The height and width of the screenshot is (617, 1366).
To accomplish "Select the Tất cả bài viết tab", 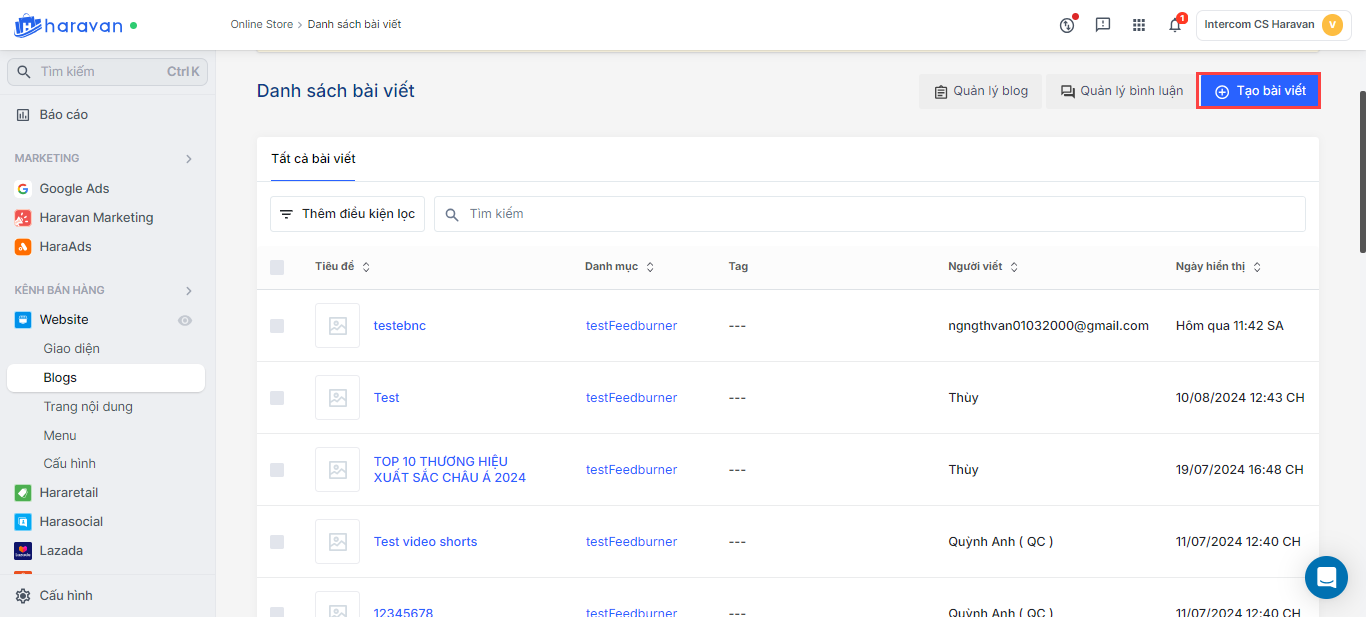I will pyautogui.click(x=313, y=159).
